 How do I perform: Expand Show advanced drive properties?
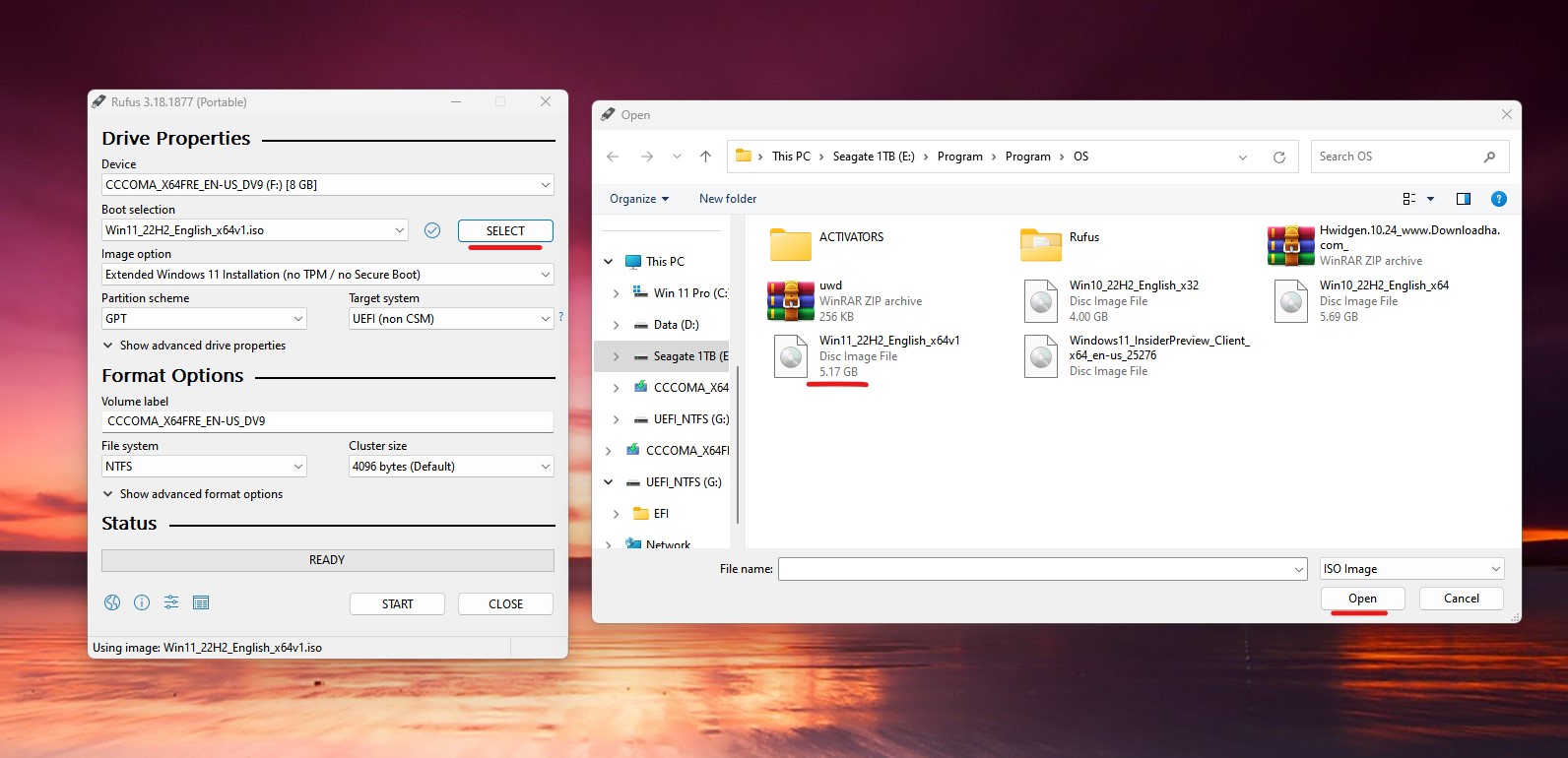[x=194, y=346]
